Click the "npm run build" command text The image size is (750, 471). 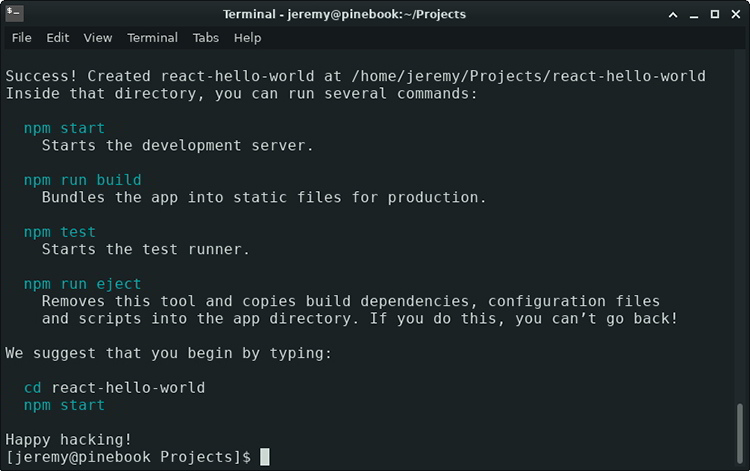pyautogui.click(x=83, y=180)
